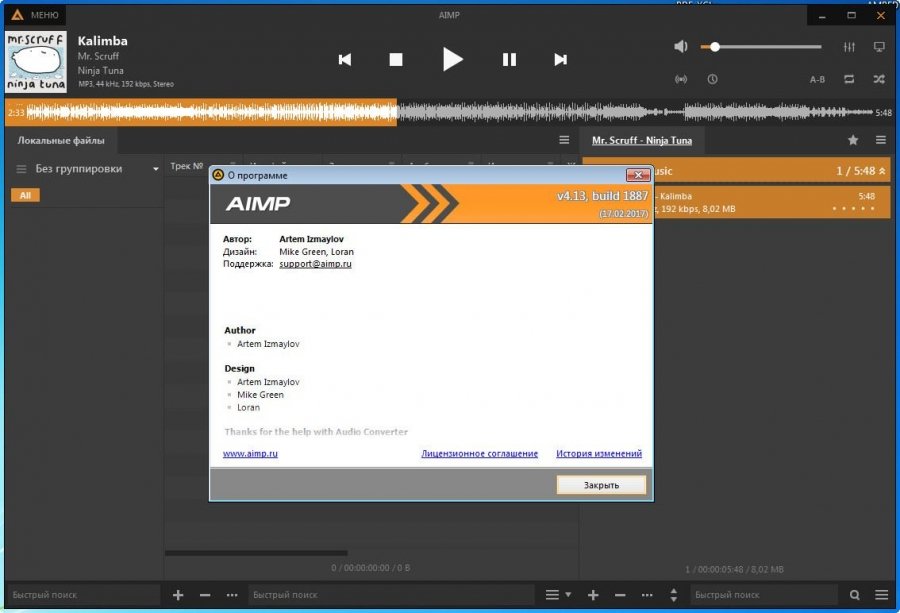Click the Mr. Scruff artist name under Kalimba
Screen dimensions: 900x613
click(98, 56)
